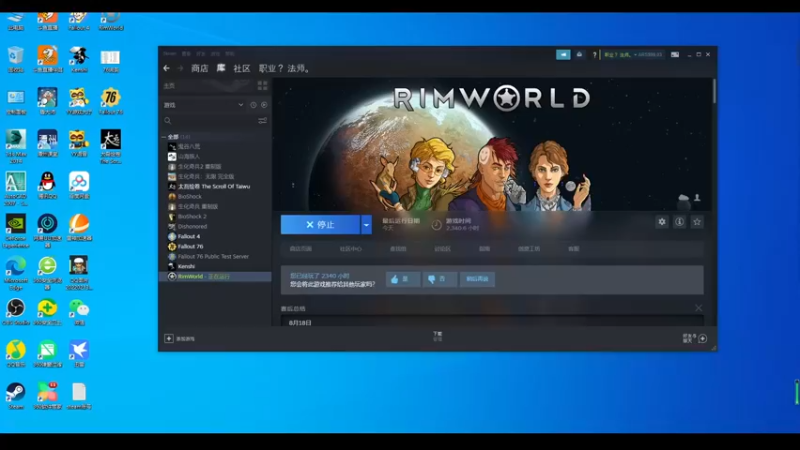Open the Steam desktop shortcut
The width and height of the screenshot is (800, 450).
click(x=16, y=396)
